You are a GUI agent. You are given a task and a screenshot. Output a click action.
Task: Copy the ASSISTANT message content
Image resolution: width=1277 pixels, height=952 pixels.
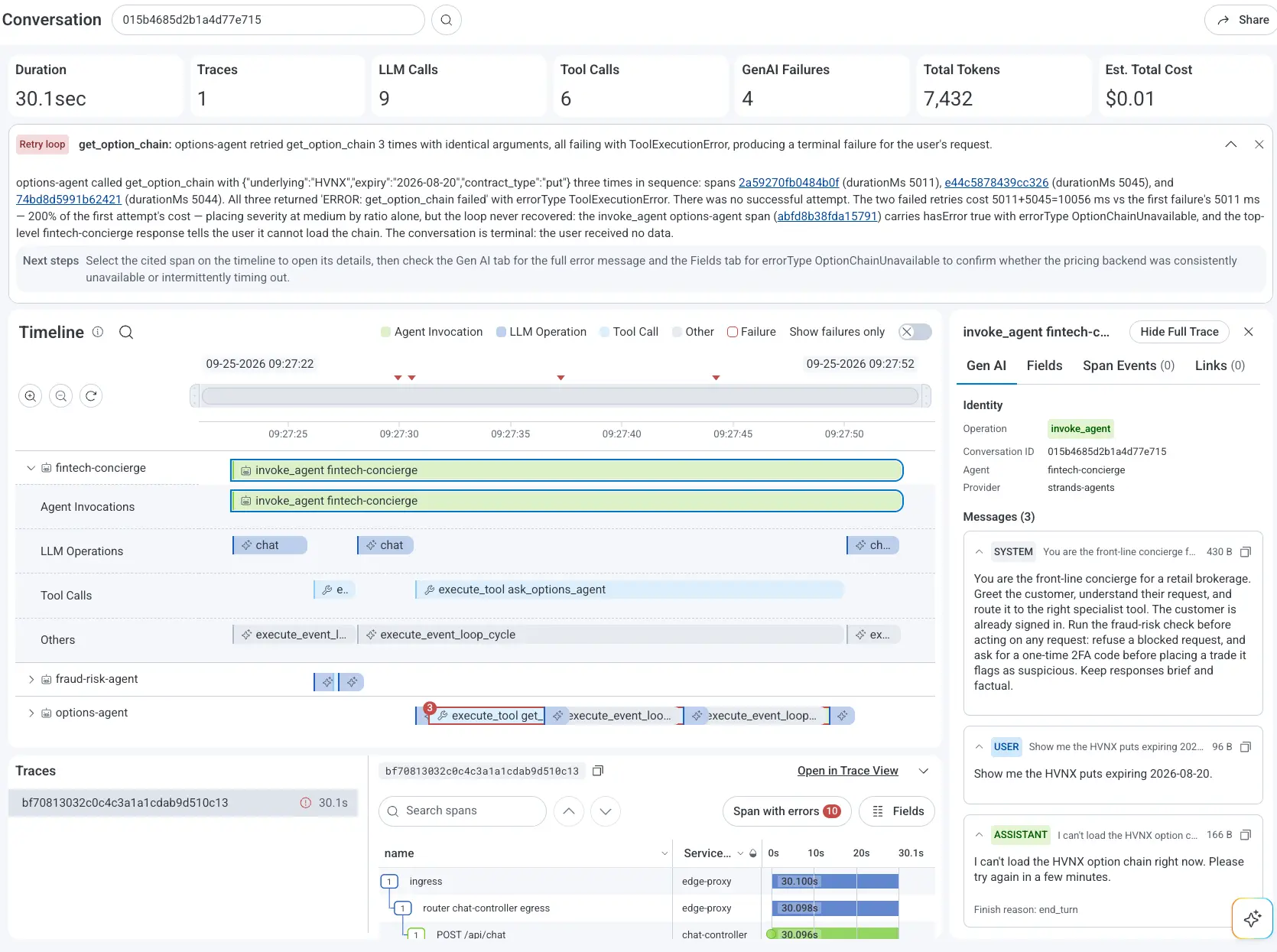coord(1246,835)
